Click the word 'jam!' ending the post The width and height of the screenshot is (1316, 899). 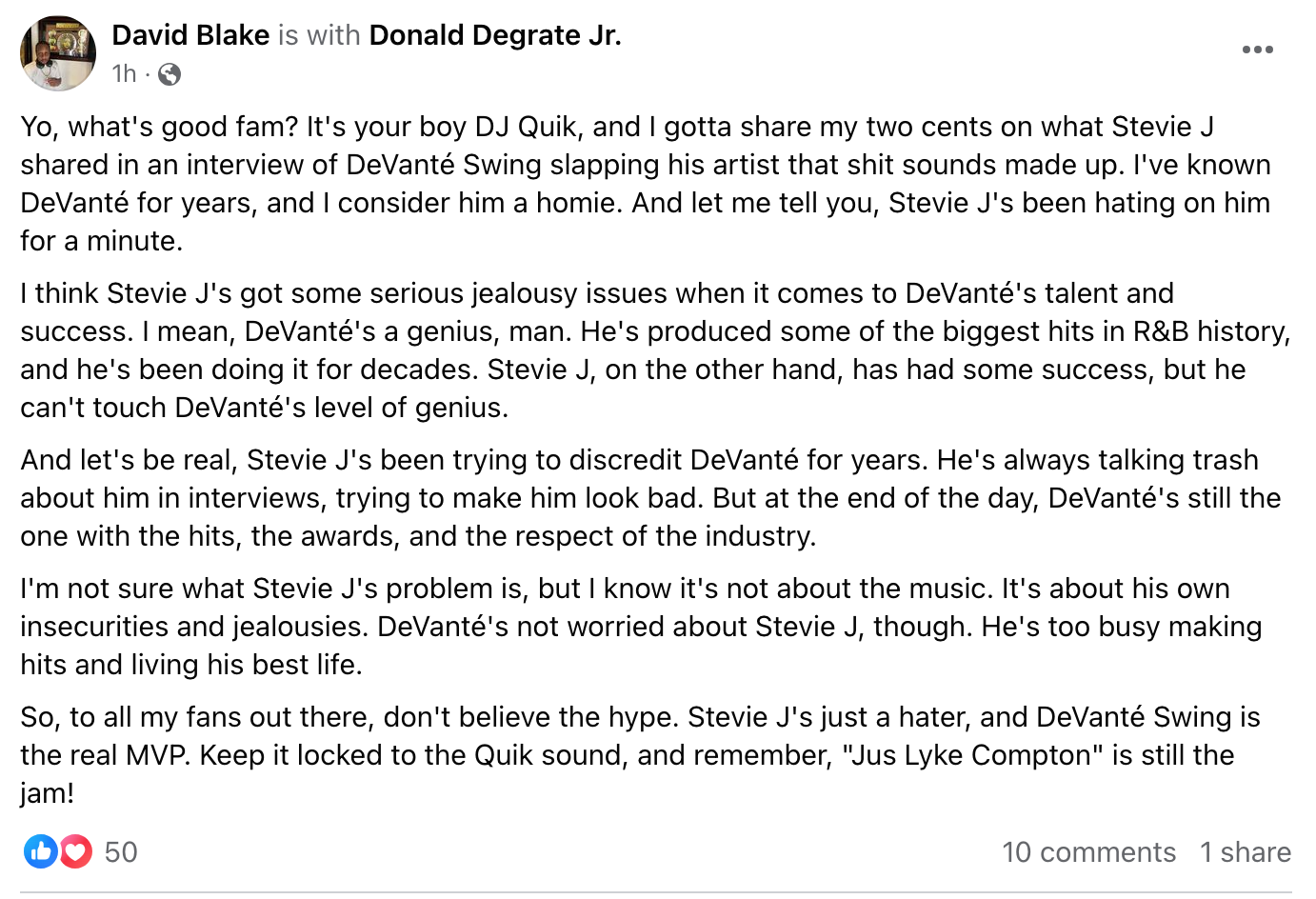47,793
